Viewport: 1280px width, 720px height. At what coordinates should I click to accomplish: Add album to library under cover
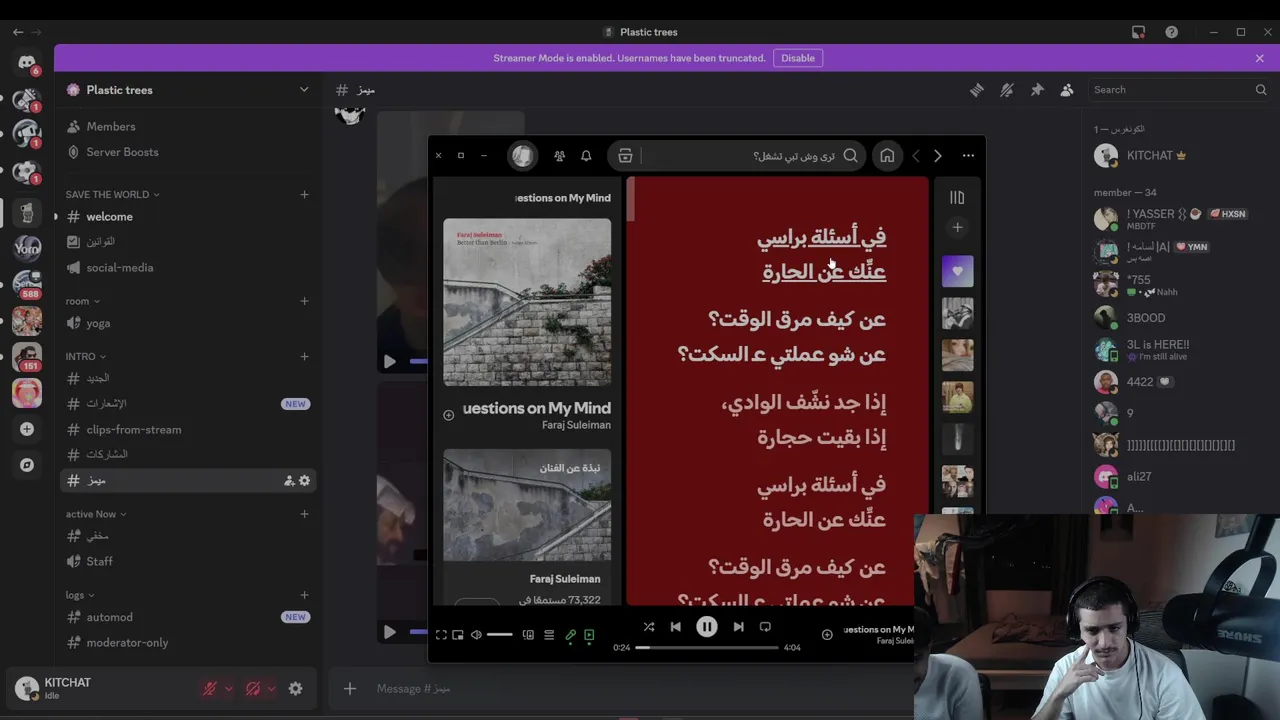coord(448,415)
